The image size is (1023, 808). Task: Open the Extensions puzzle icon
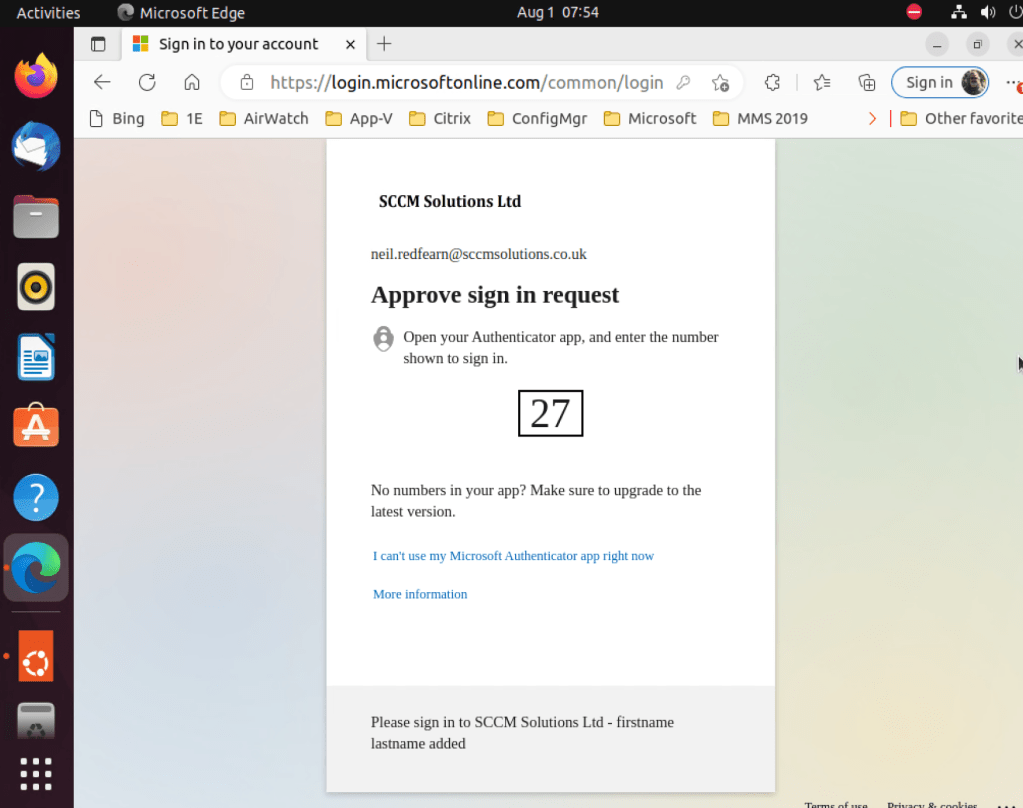(x=772, y=83)
